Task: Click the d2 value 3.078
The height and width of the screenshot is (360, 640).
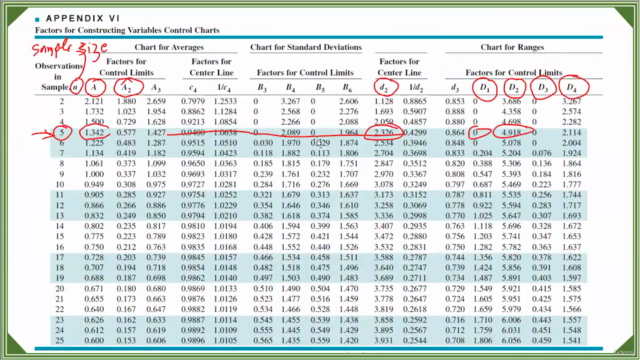Action: (x=384, y=184)
